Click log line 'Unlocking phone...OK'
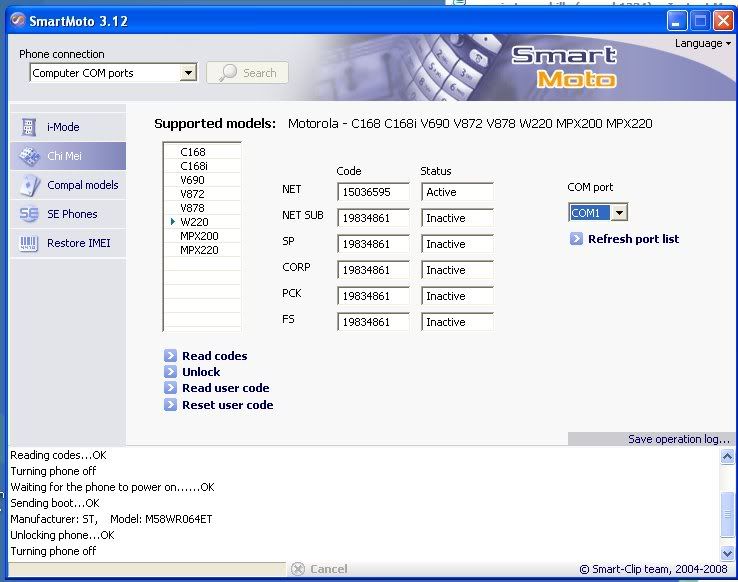Image resolution: width=738 pixels, height=582 pixels. (x=62, y=535)
